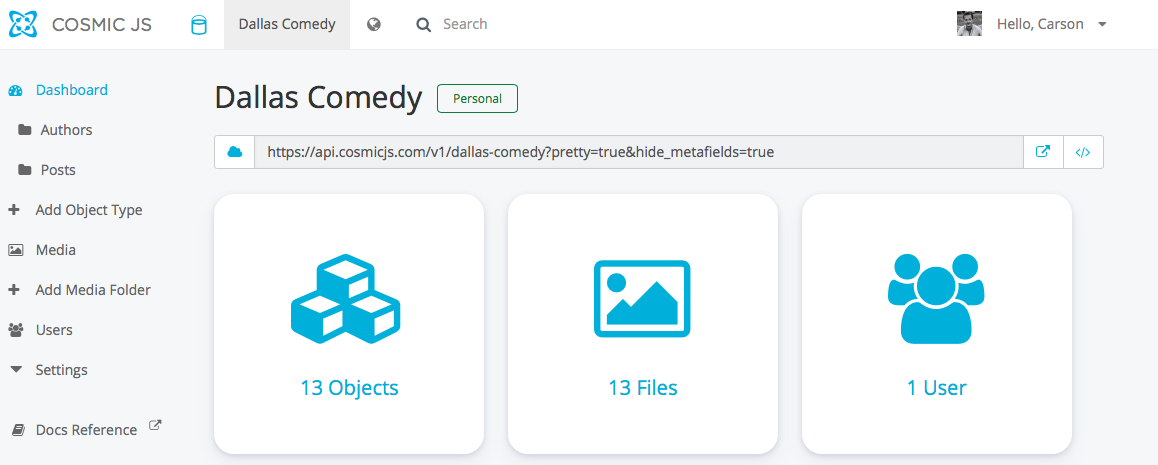Open the Docs Reference link
1158x465 pixels.
pyautogui.click(x=86, y=430)
